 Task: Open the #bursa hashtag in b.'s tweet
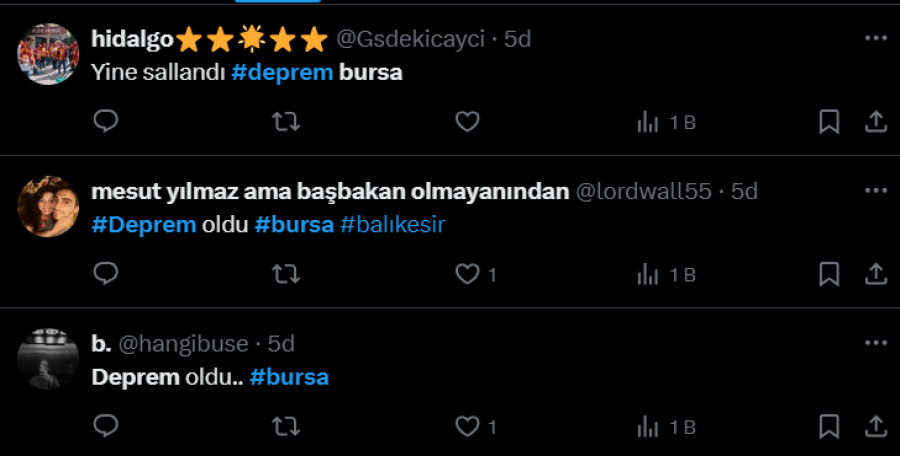[289, 377]
